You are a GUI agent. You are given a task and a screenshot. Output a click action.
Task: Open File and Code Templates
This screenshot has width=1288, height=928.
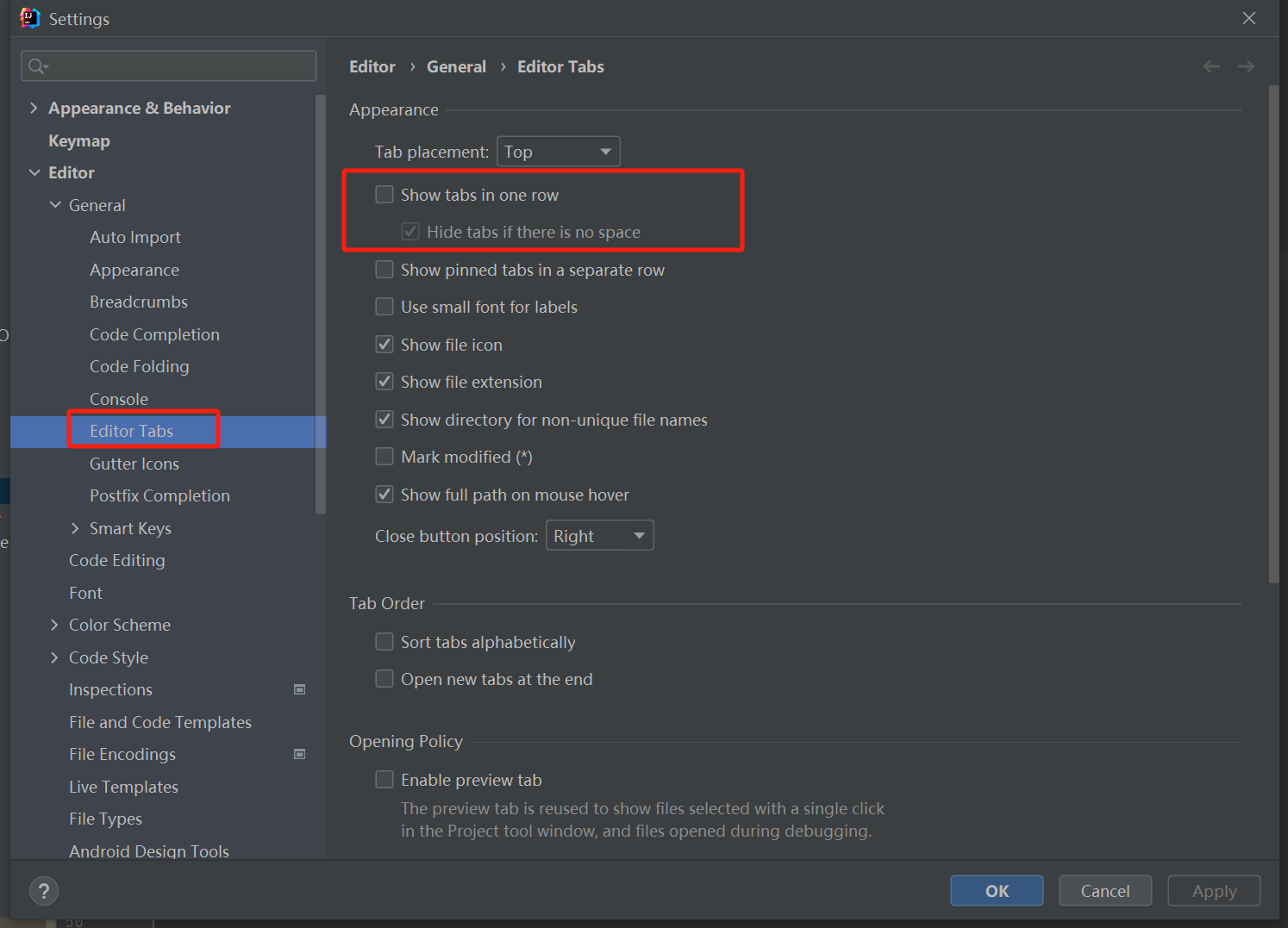160,722
